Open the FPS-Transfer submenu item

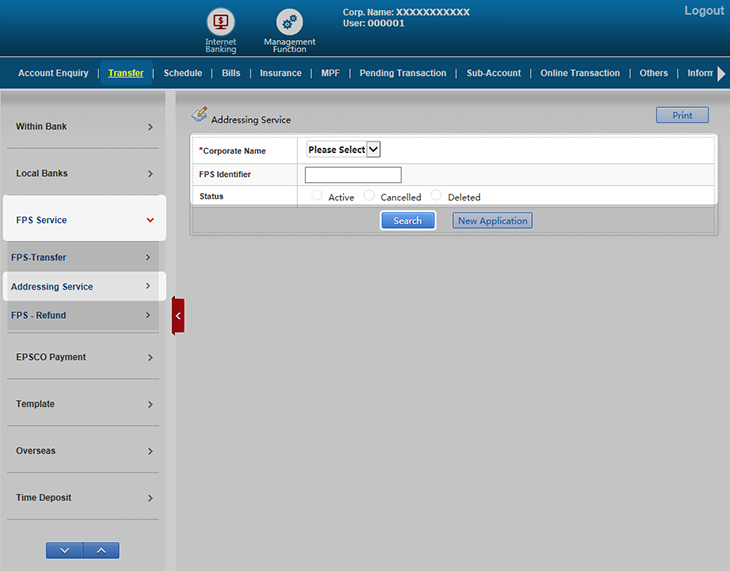[83, 257]
